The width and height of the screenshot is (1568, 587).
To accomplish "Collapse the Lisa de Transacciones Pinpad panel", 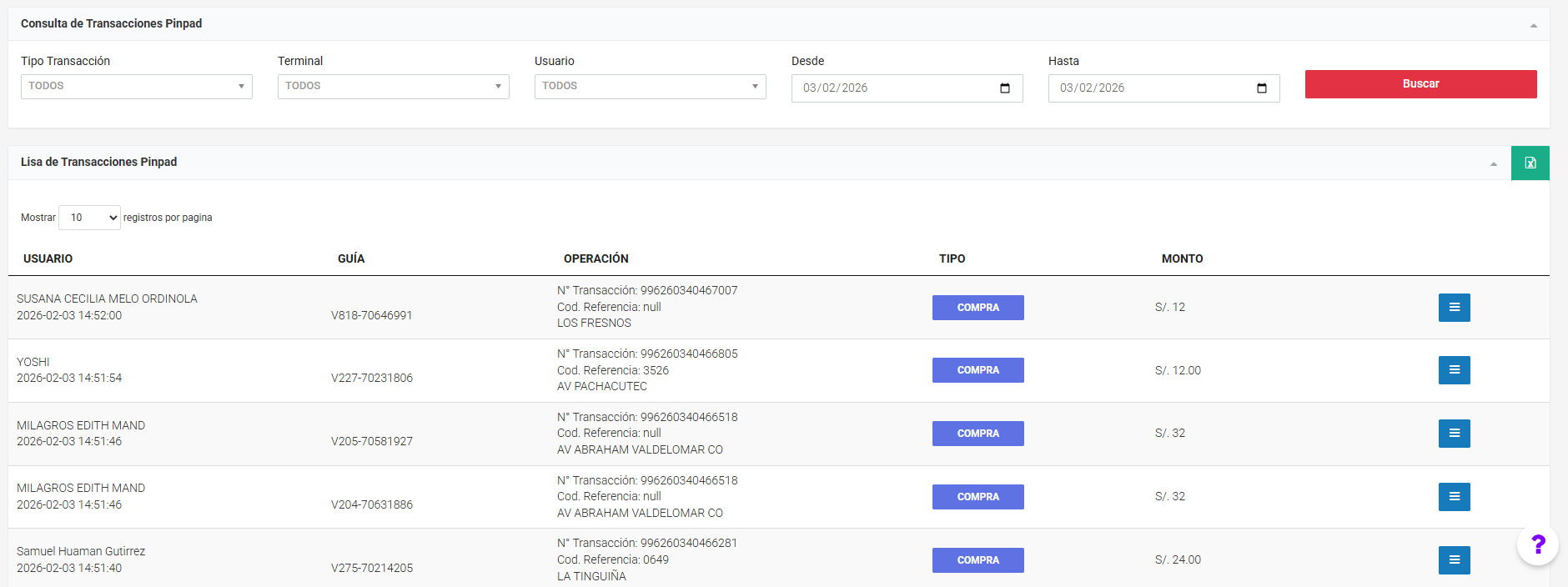I will pyautogui.click(x=1494, y=164).
